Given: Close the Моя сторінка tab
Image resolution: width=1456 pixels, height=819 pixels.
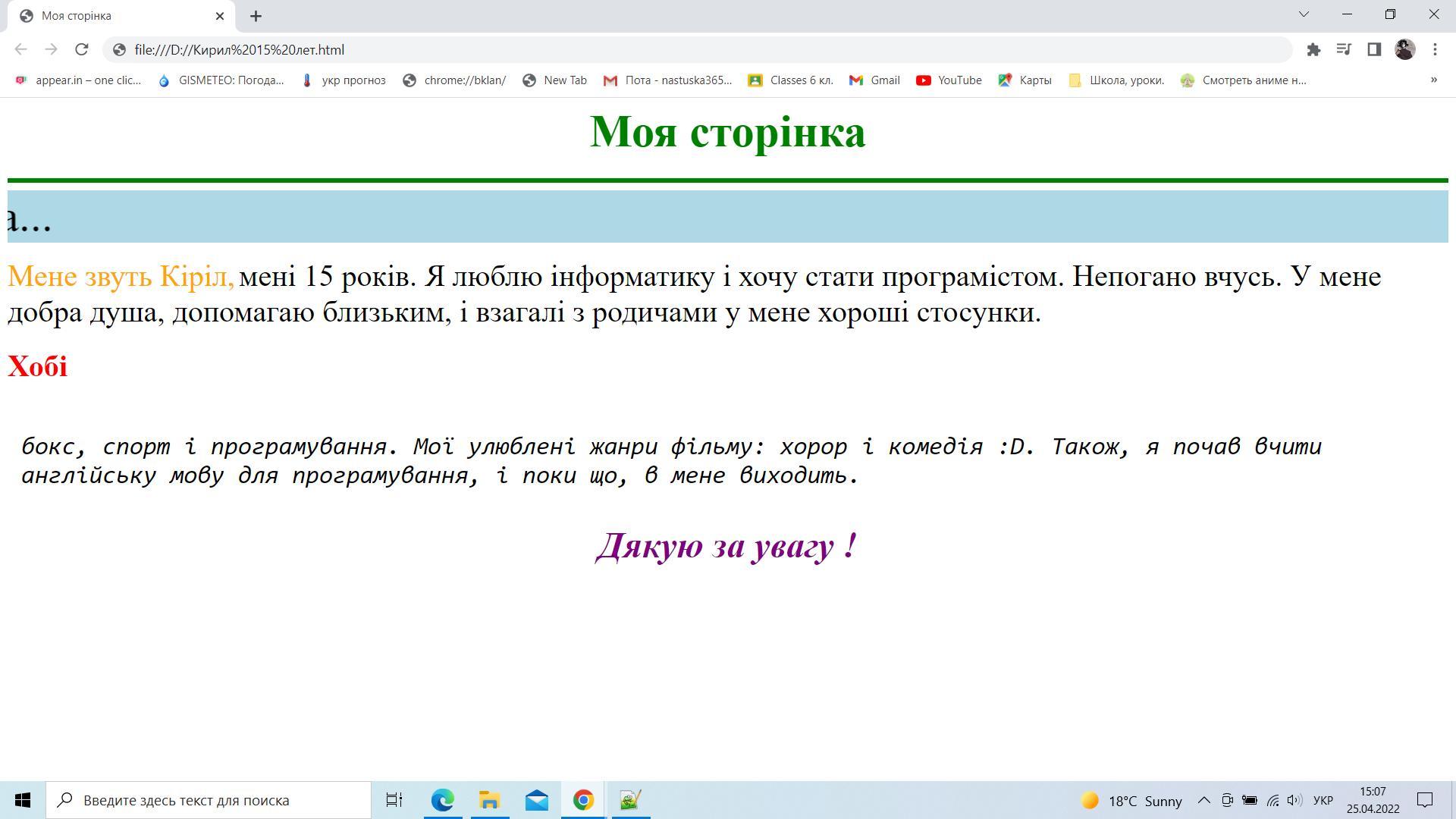Looking at the screenshot, I should 220,16.
